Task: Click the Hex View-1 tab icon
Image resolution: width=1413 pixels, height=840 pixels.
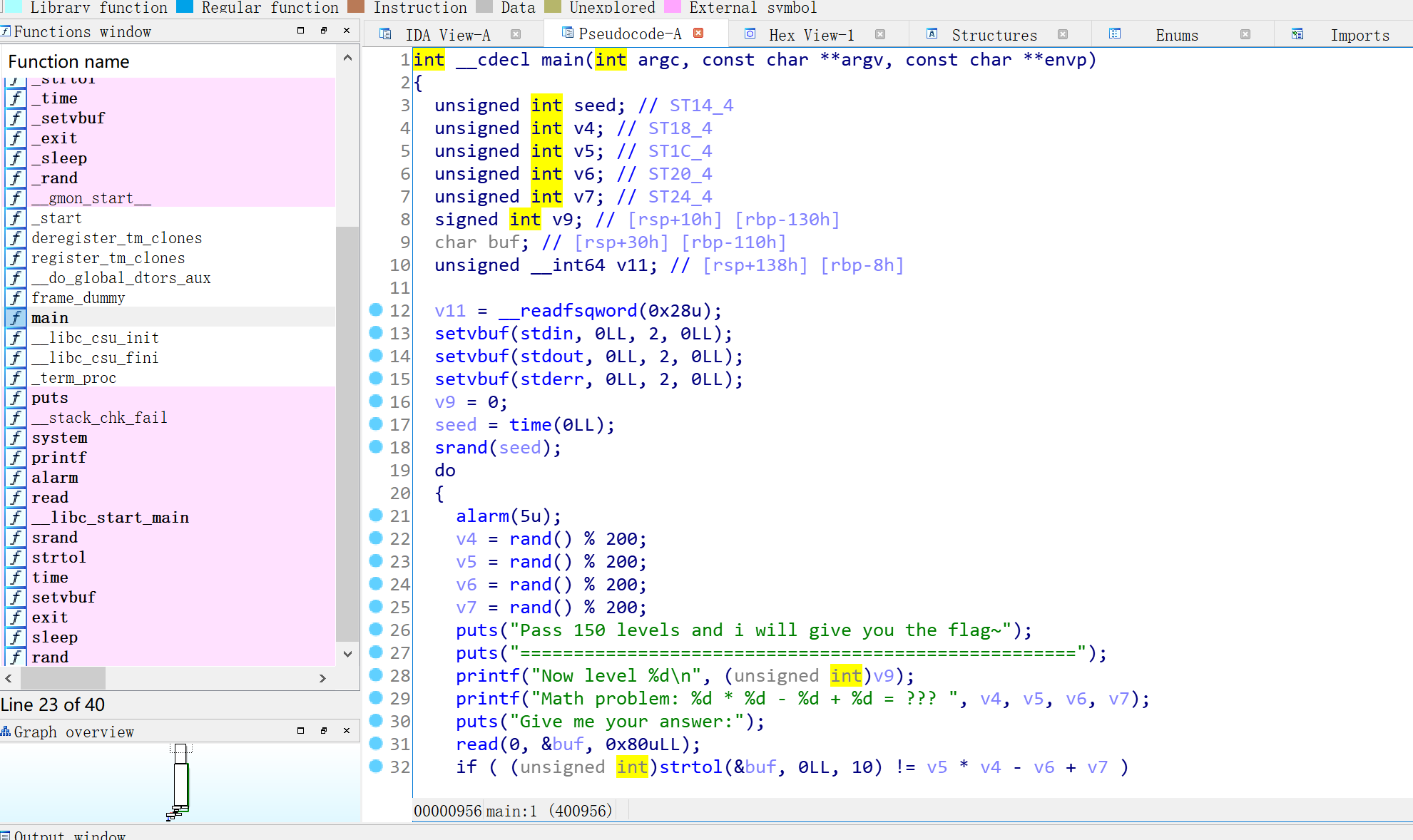Action: (x=750, y=34)
